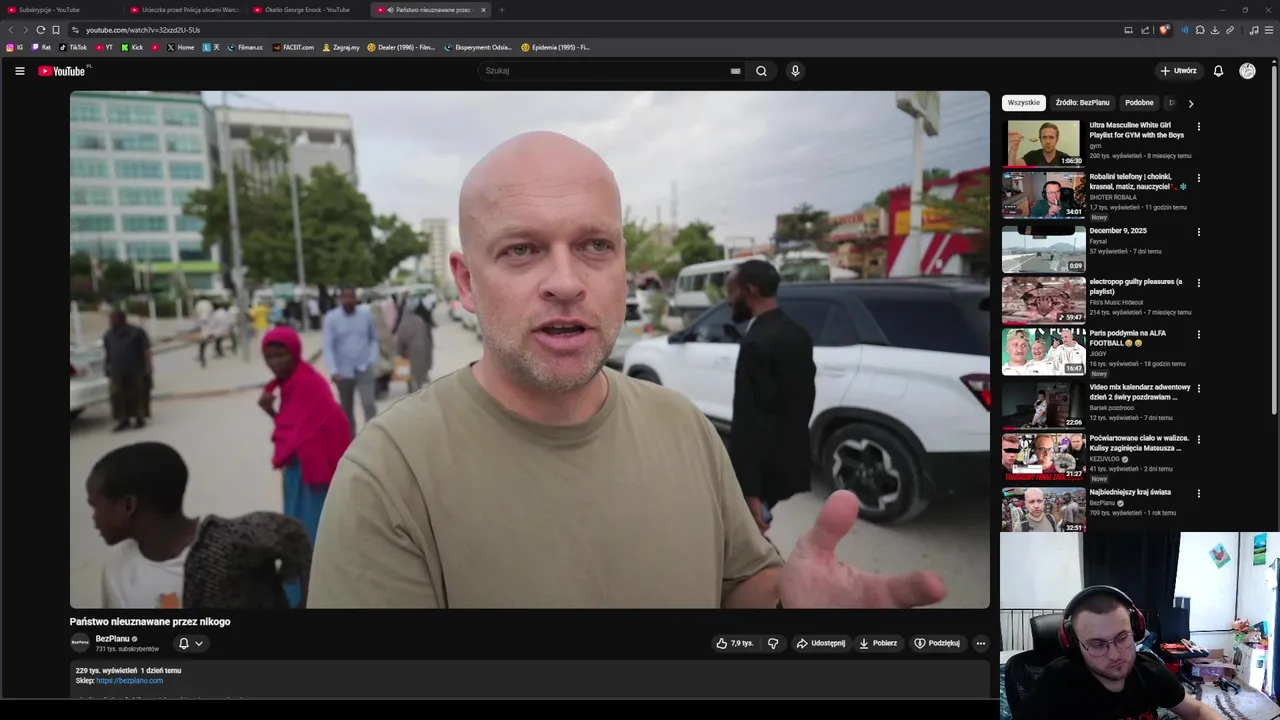Open the account avatar menu
Viewport: 1280px width, 720px height.
coord(1247,71)
